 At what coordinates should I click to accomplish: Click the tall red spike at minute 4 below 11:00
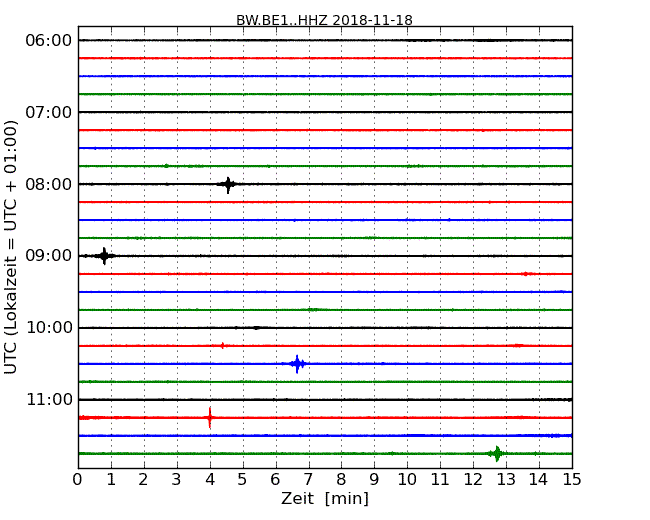(x=210, y=418)
